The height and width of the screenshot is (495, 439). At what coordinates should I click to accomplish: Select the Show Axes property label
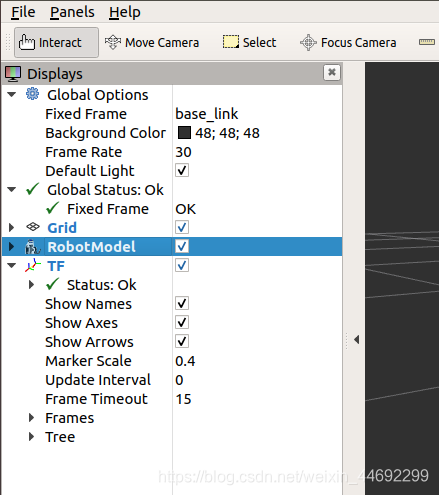click(x=81, y=323)
